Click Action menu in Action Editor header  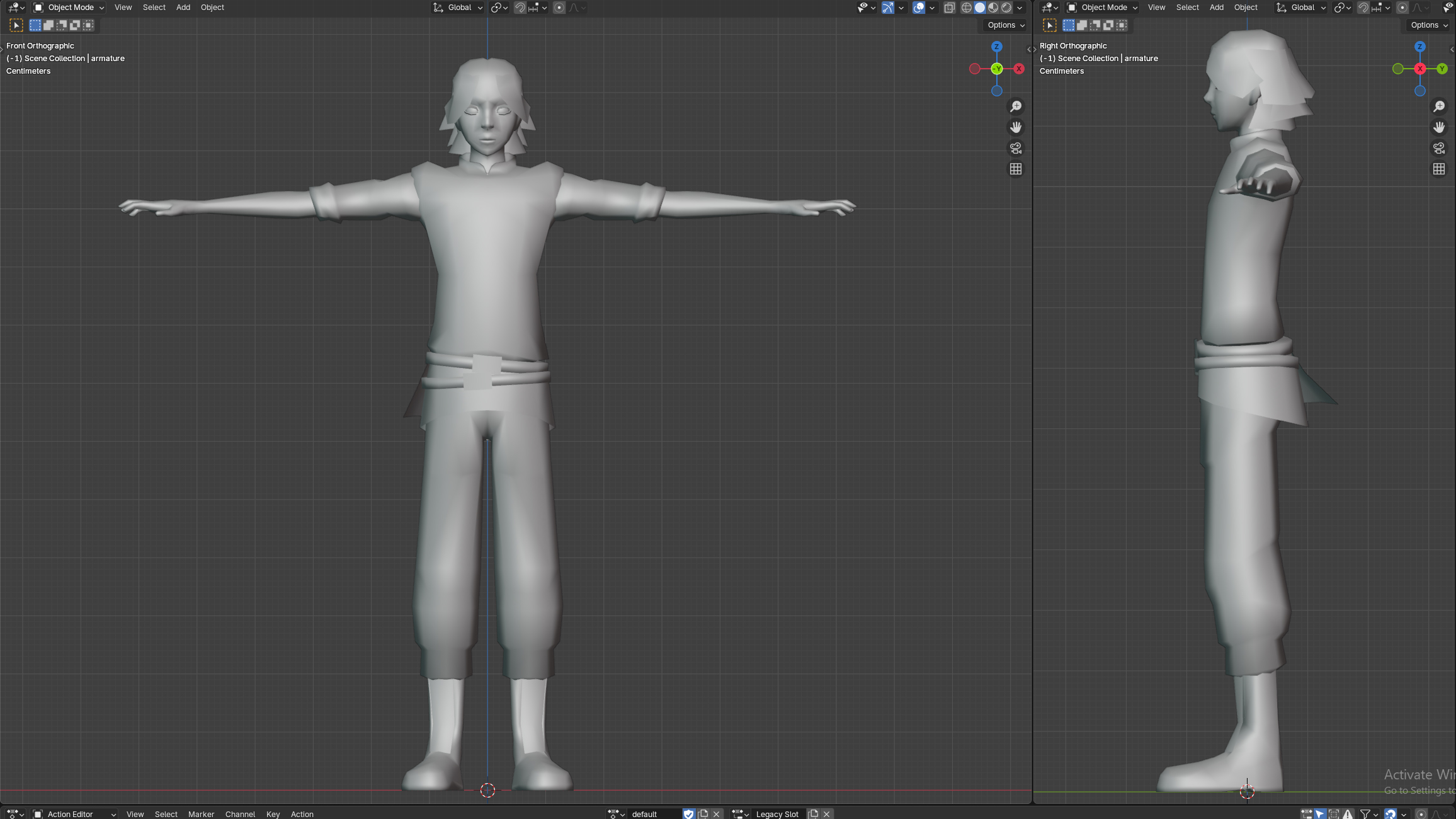click(x=302, y=814)
